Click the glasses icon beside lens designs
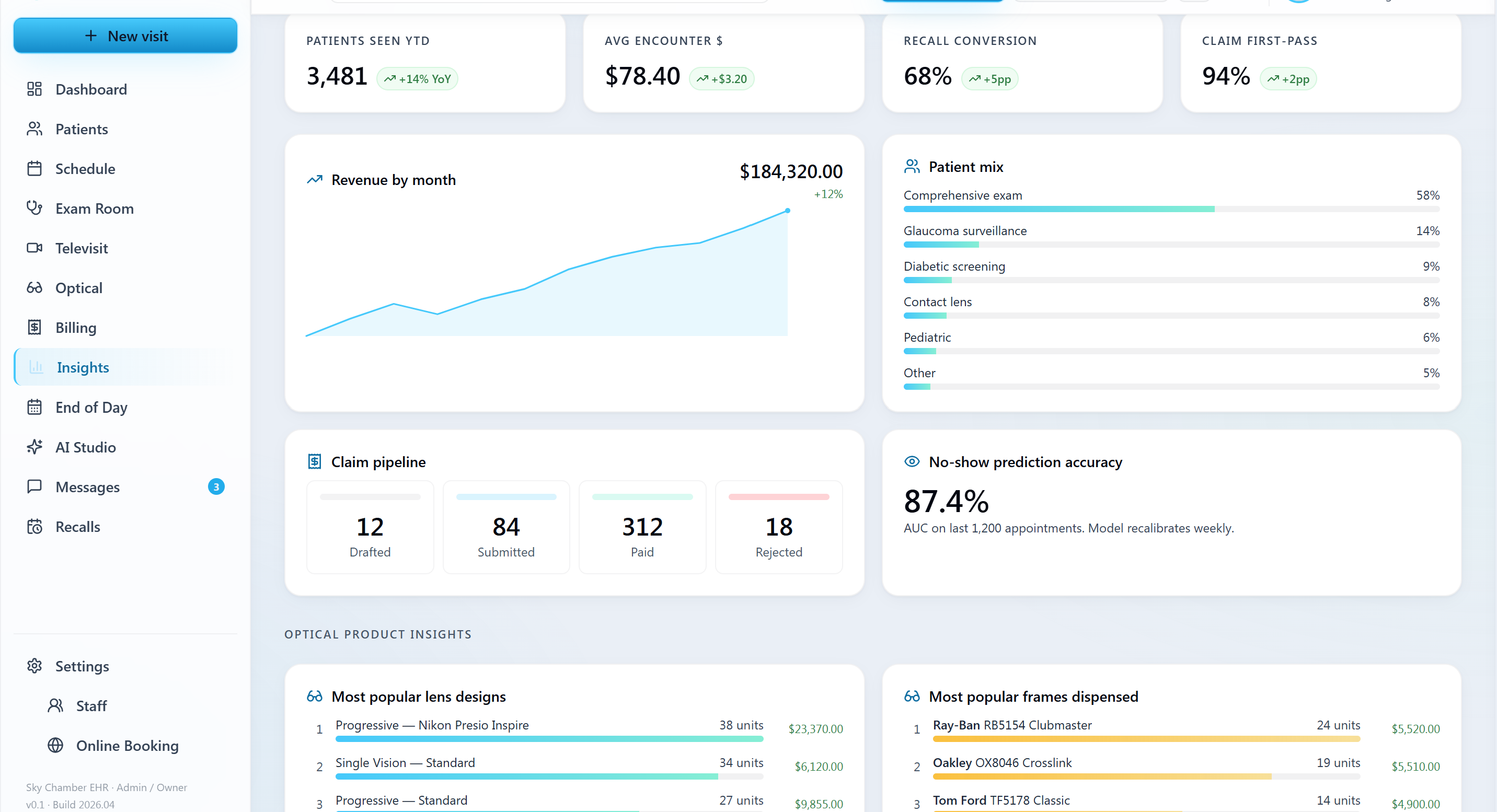This screenshot has width=1497, height=812. (x=314, y=696)
